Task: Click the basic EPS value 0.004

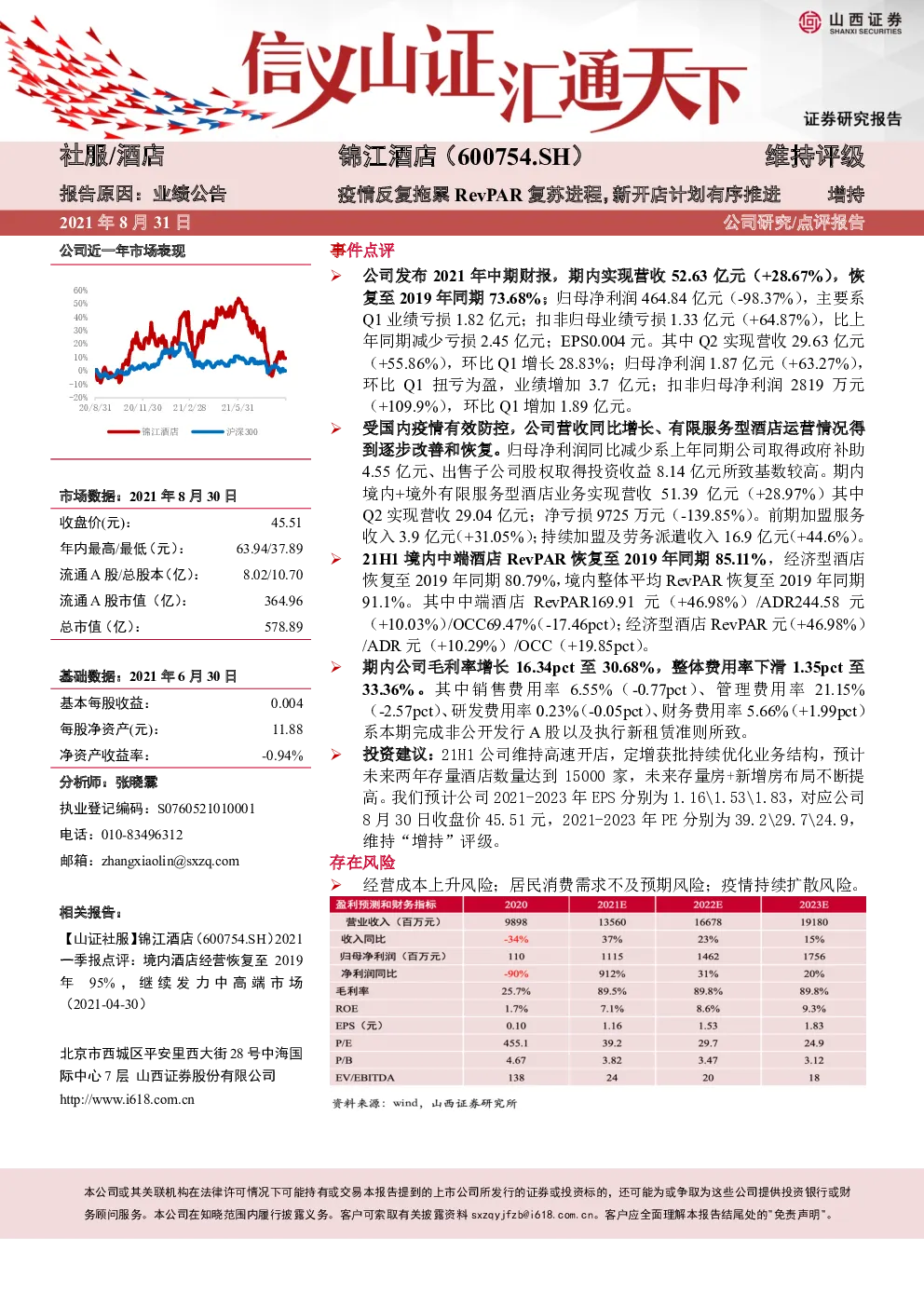Action: pyautogui.click(x=287, y=703)
